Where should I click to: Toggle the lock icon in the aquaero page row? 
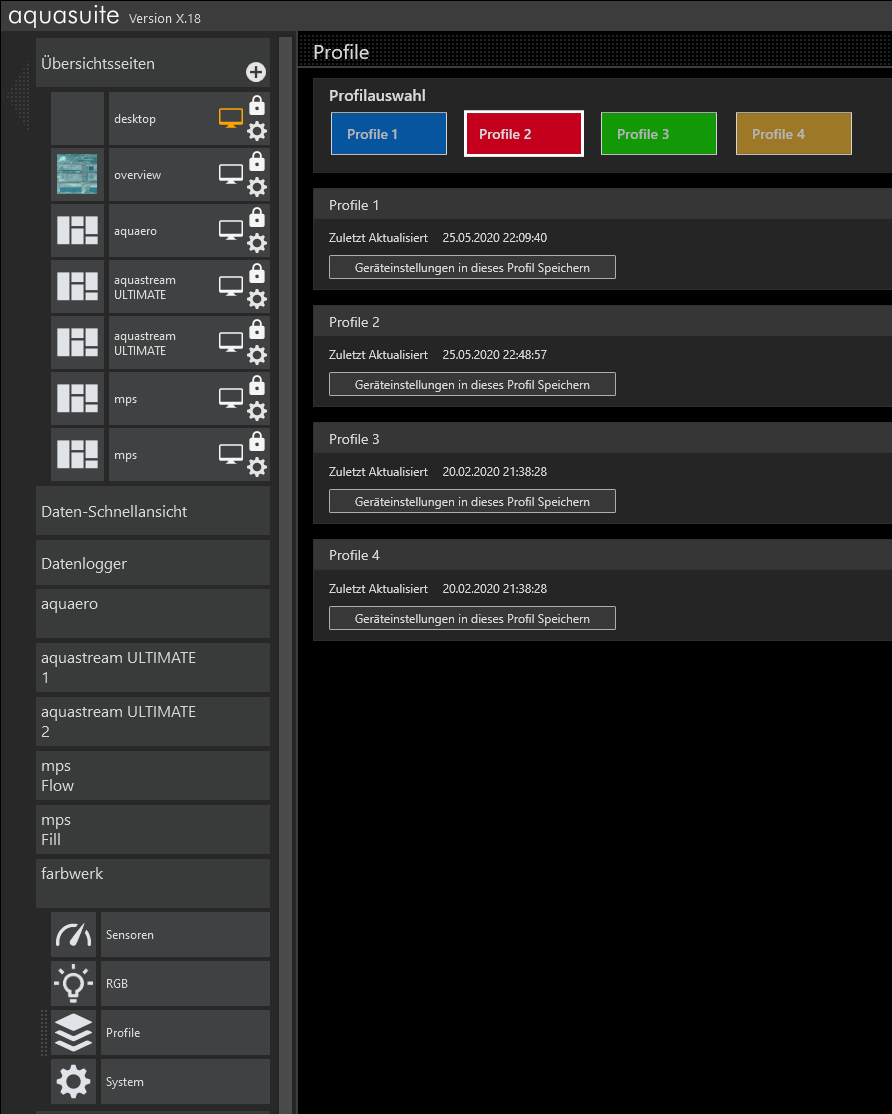[x=257, y=217]
